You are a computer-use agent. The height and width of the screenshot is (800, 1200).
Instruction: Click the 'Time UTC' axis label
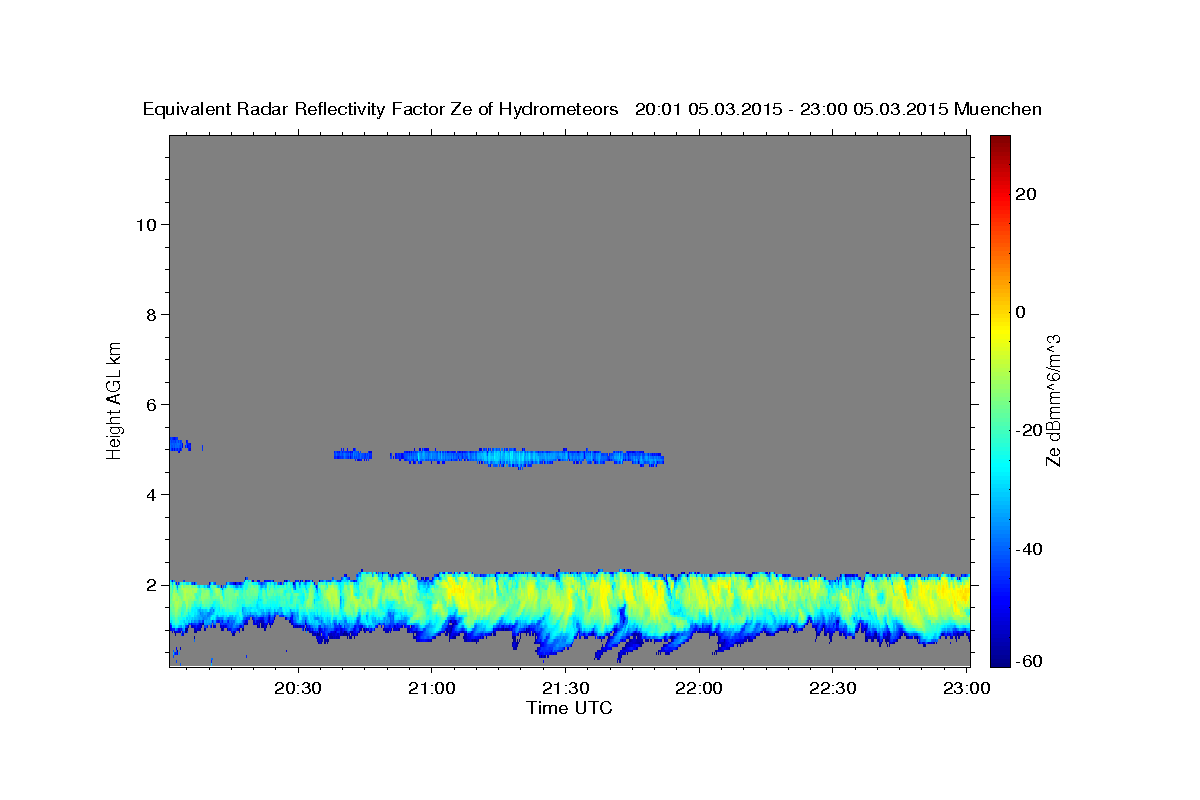(x=569, y=708)
